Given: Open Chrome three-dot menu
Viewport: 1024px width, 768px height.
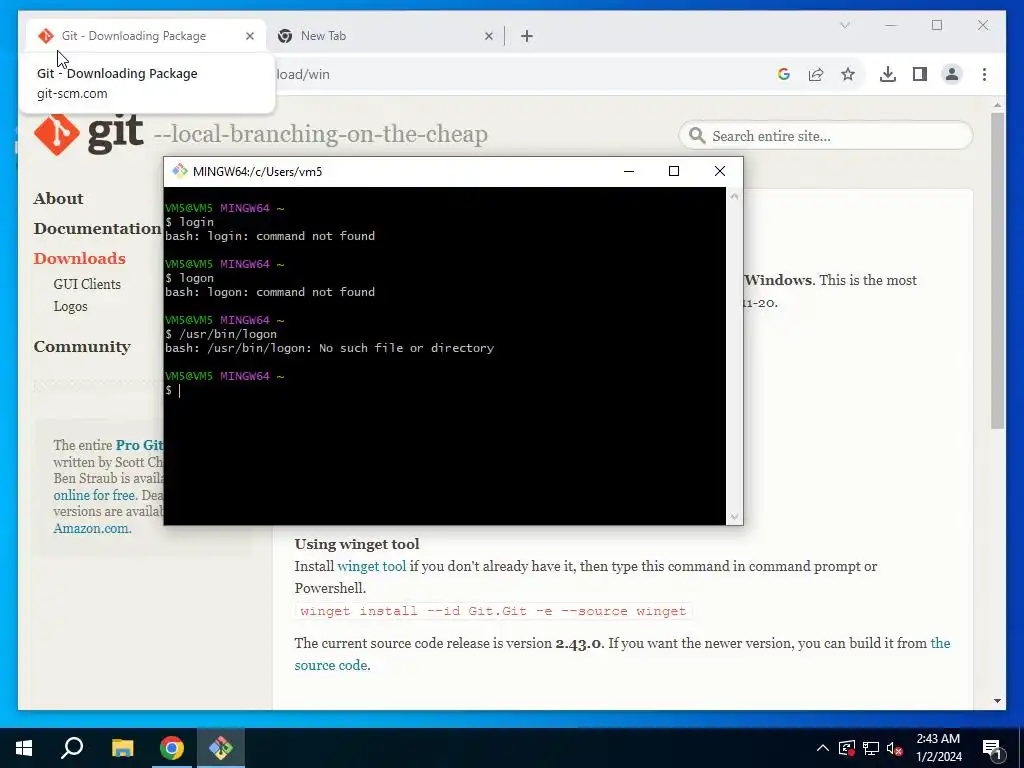Looking at the screenshot, I should (984, 74).
